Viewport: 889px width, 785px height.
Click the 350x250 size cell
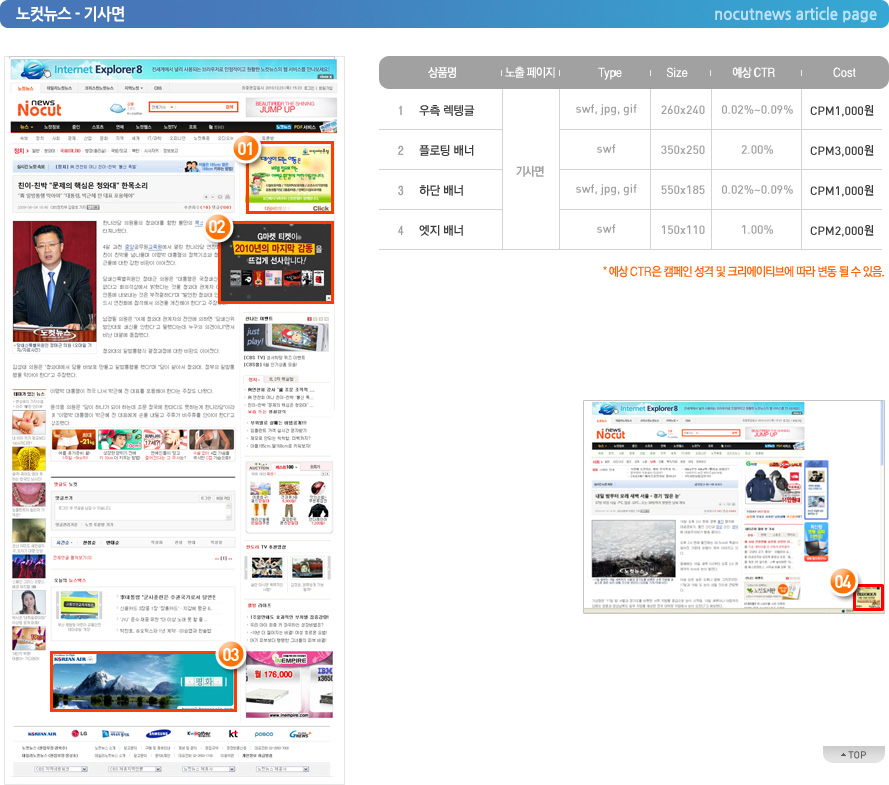coord(683,150)
